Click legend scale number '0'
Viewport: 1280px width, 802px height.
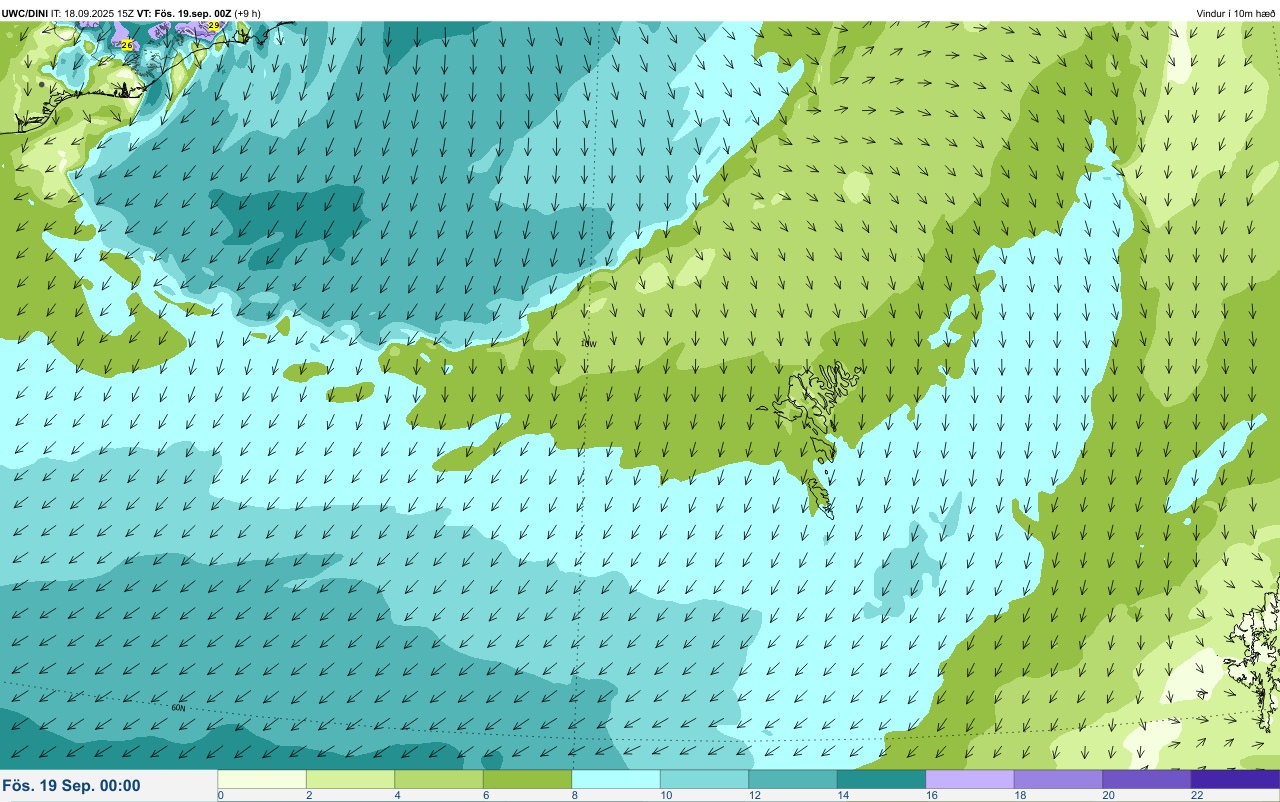click(220, 796)
